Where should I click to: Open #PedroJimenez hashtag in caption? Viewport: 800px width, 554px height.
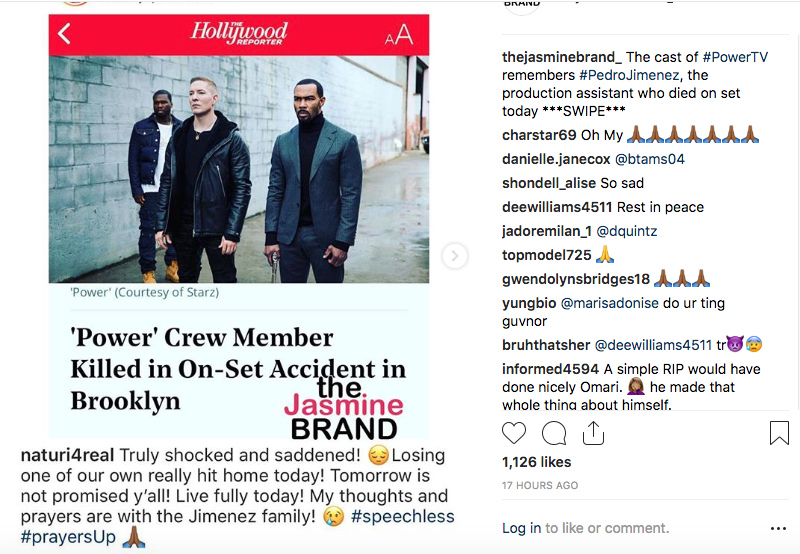[629, 75]
